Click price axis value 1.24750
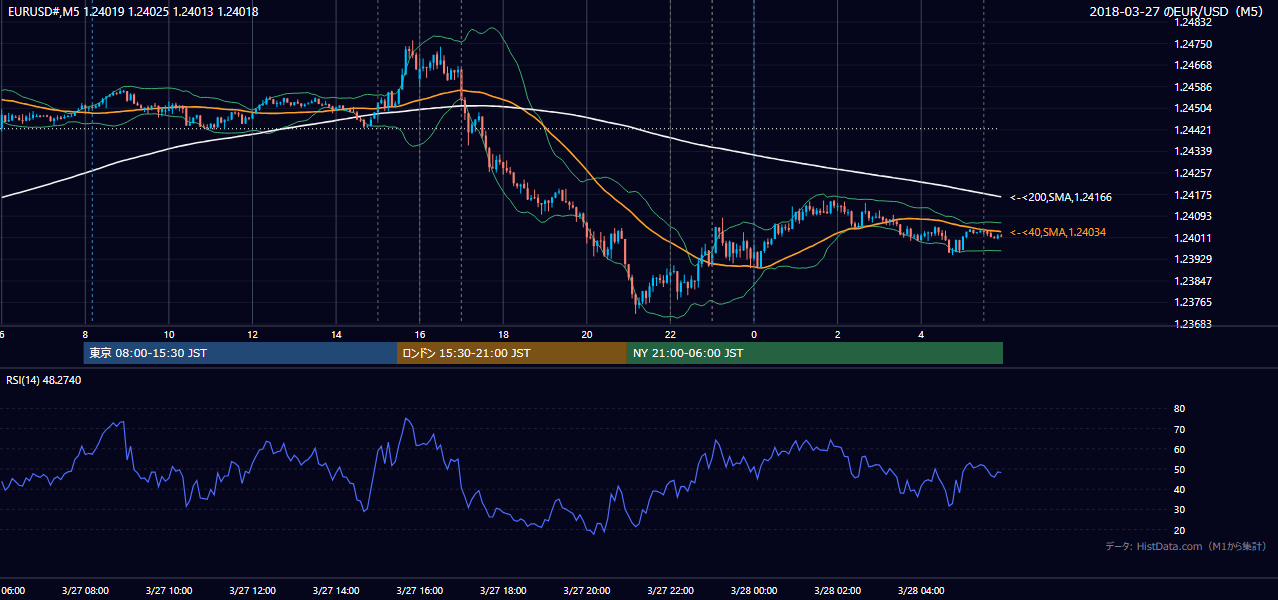 (1193, 44)
